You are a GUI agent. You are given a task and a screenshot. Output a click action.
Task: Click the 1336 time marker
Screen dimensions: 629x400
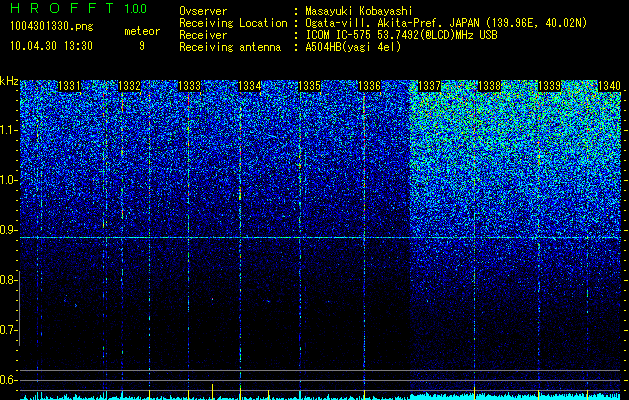pos(369,86)
